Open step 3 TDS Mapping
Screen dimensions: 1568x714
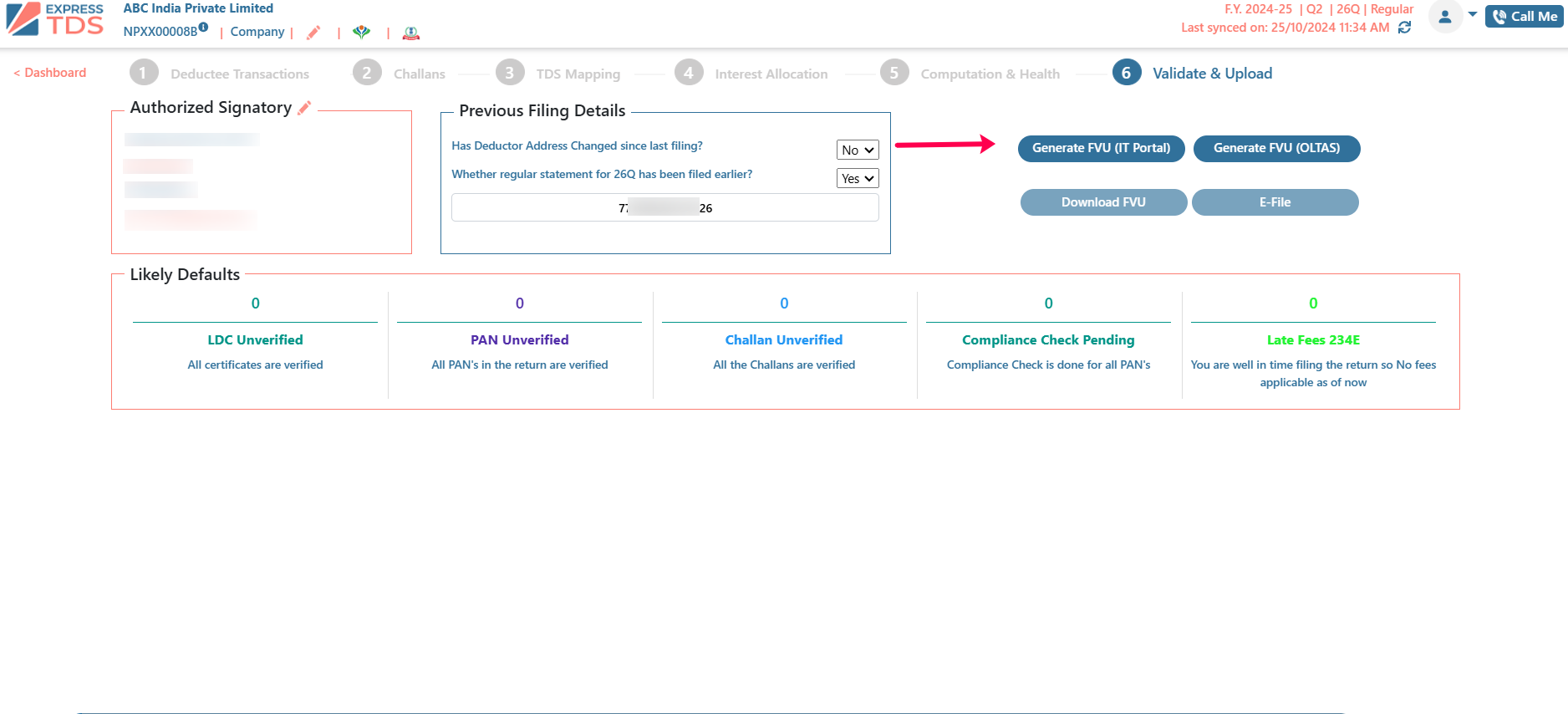pos(557,73)
